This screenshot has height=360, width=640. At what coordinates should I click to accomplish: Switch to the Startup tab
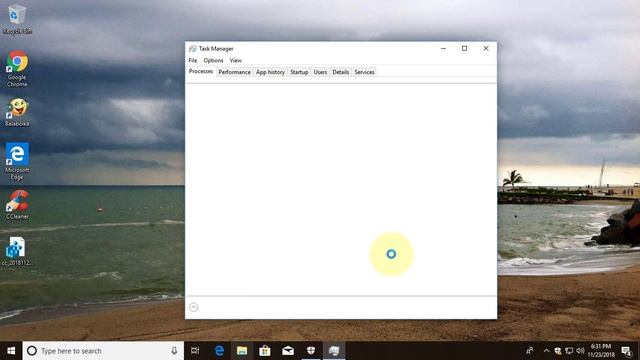pyautogui.click(x=299, y=72)
